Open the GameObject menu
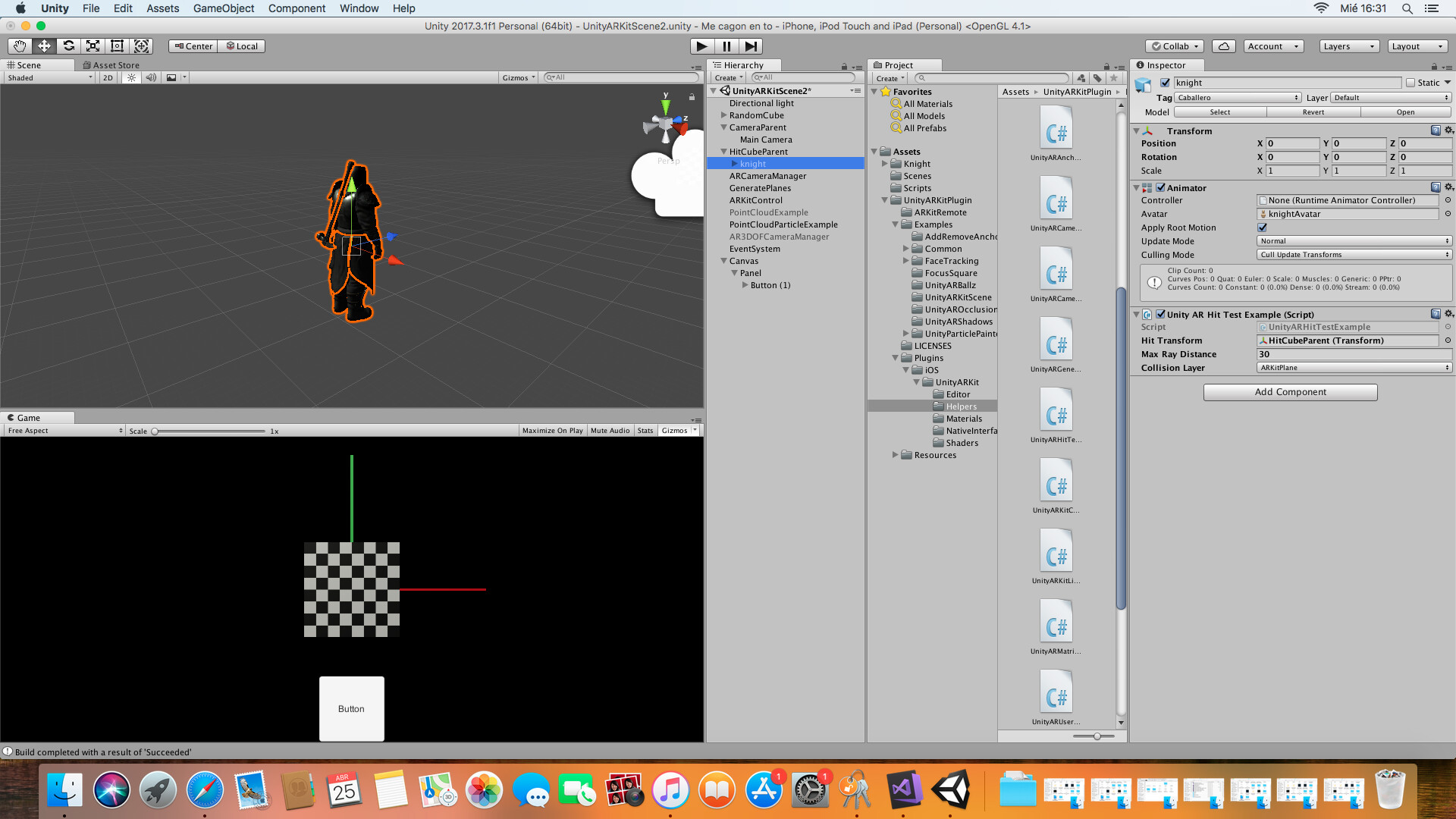The image size is (1456, 819). [x=224, y=8]
